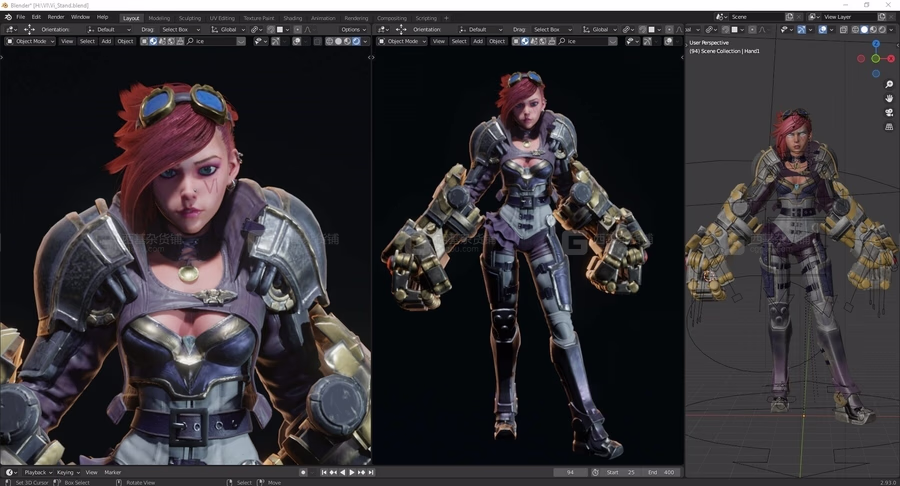Open left viewport Global transform orientation dropdown
Viewport: 900px width, 486px height.
[x=228, y=29]
